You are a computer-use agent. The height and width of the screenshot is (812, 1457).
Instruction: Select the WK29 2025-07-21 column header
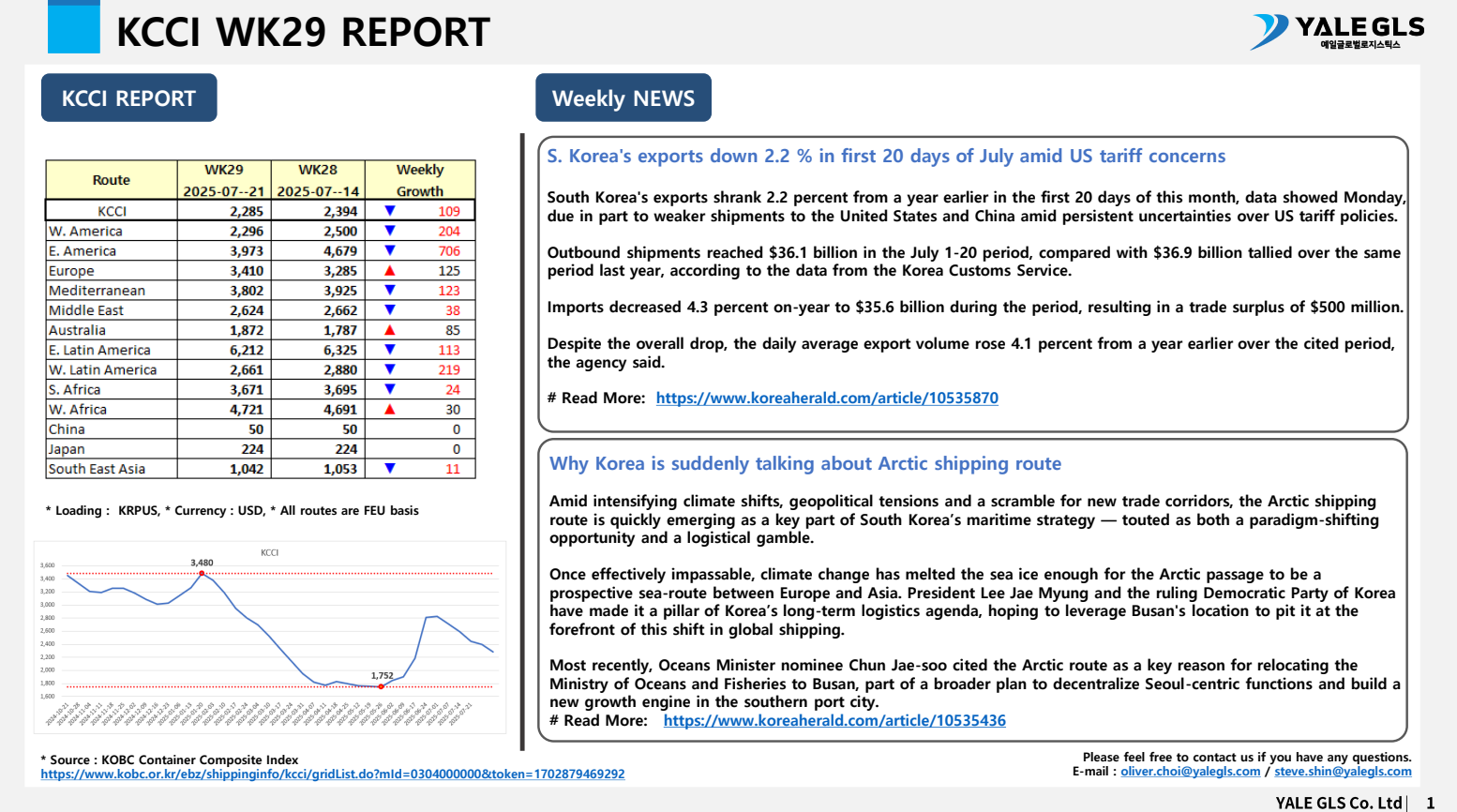point(224,180)
